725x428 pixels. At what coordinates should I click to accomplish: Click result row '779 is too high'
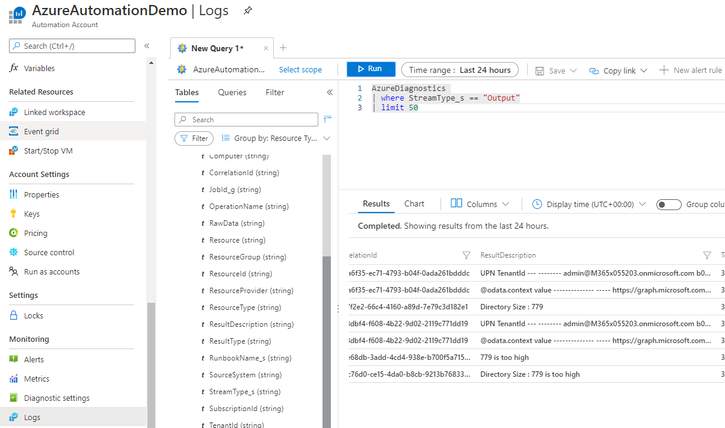[537, 357]
